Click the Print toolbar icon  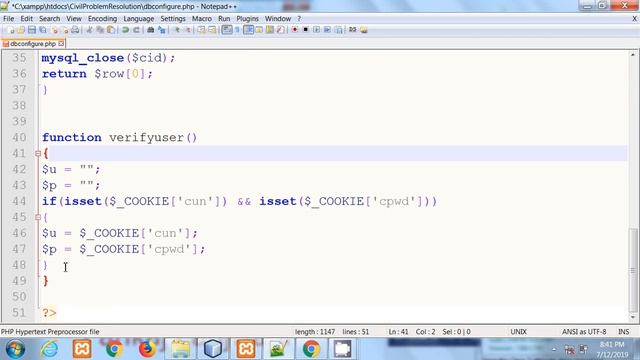click(x=76, y=30)
